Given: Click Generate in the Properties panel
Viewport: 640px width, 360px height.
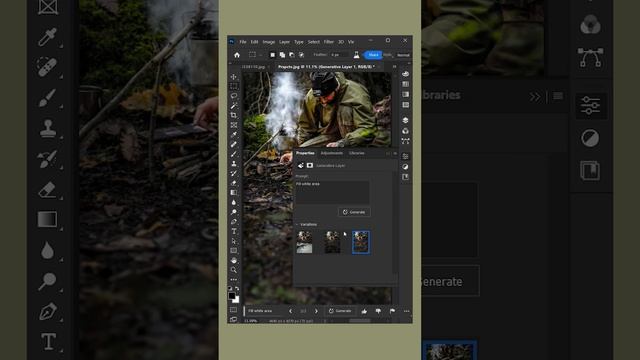Looking at the screenshot, I should point(354,212).
